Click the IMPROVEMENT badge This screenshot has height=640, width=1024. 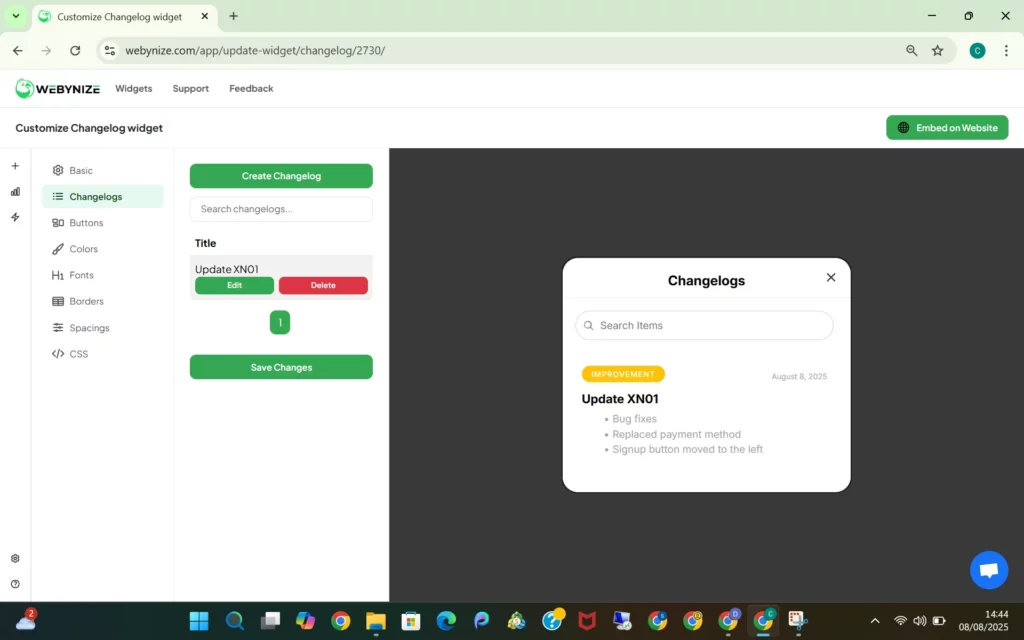click(623, 374)
